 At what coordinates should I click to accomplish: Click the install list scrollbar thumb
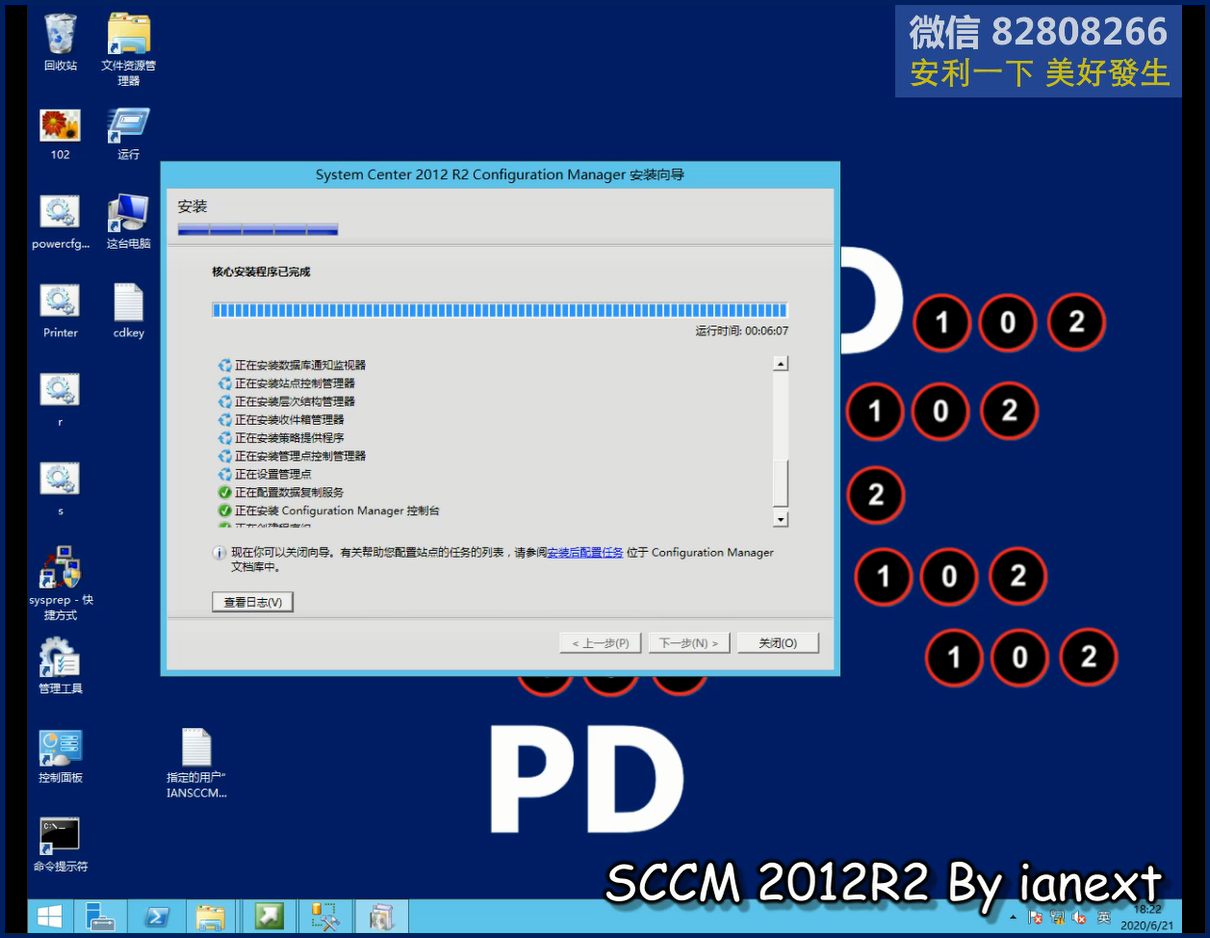(x=781, y=484)
